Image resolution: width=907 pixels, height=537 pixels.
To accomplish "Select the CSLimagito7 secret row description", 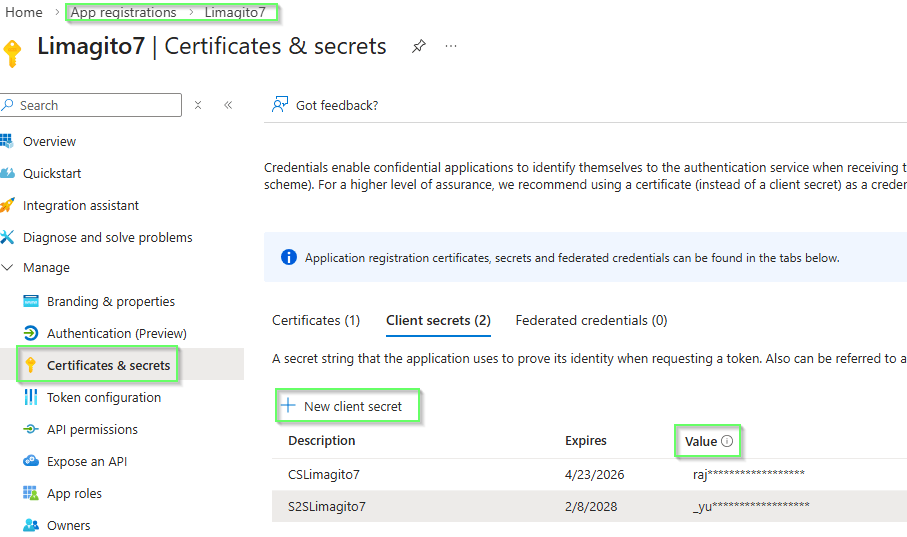I will pyautogui.click(x=324, y=475).
